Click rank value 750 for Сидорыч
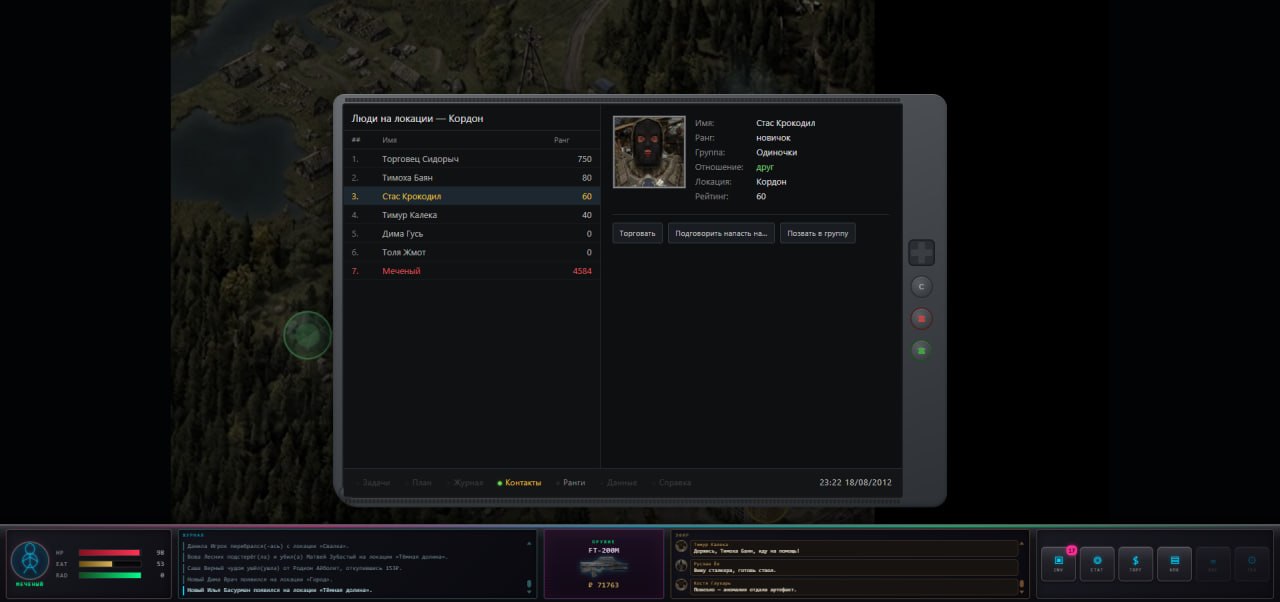 pyautogui.click(x=584, y=159)
